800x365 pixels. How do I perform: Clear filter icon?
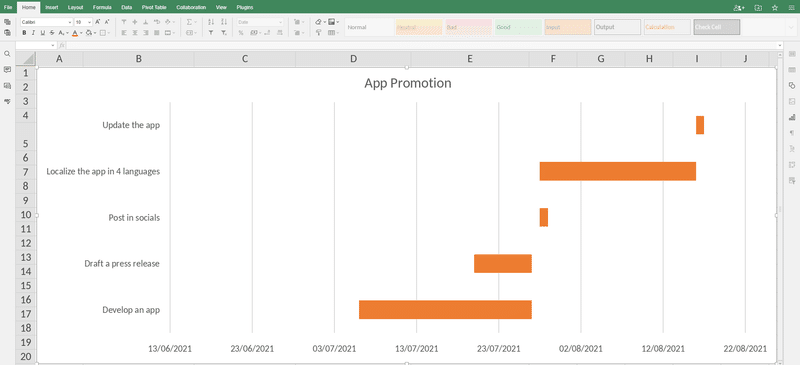coord(223,33)
